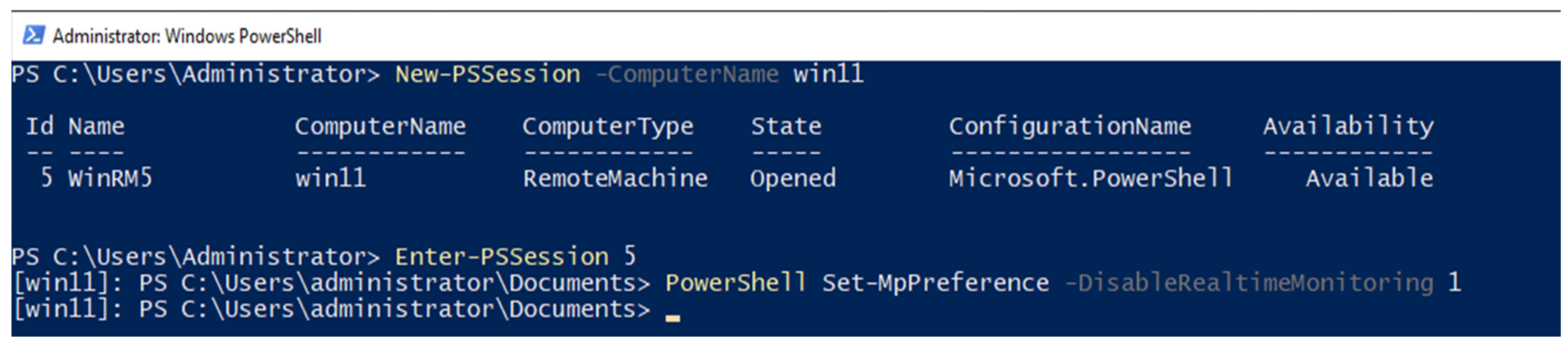The width and height of the screenshot is (1568, 345).
Task: Click the blinking cursor at the last prompt
Action: point(672,317)
